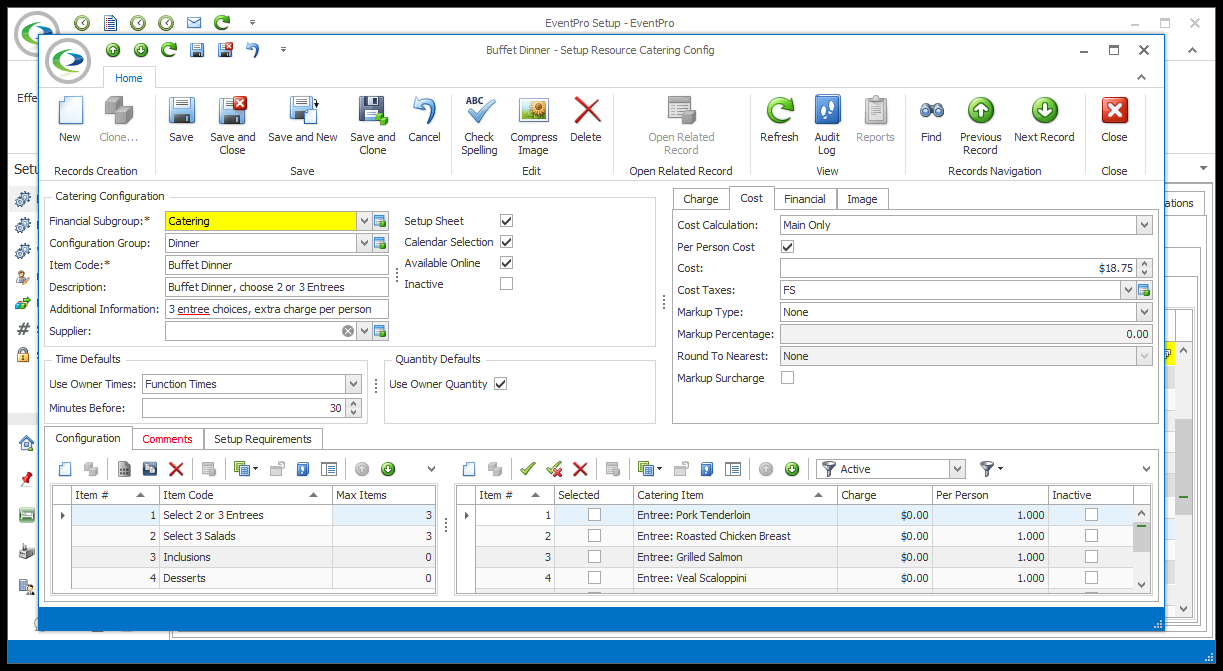This screenshot has height=671, width=1223.
Task: Click the red X in the Configuration grid toolbar
Action: (x=176, y=469)
